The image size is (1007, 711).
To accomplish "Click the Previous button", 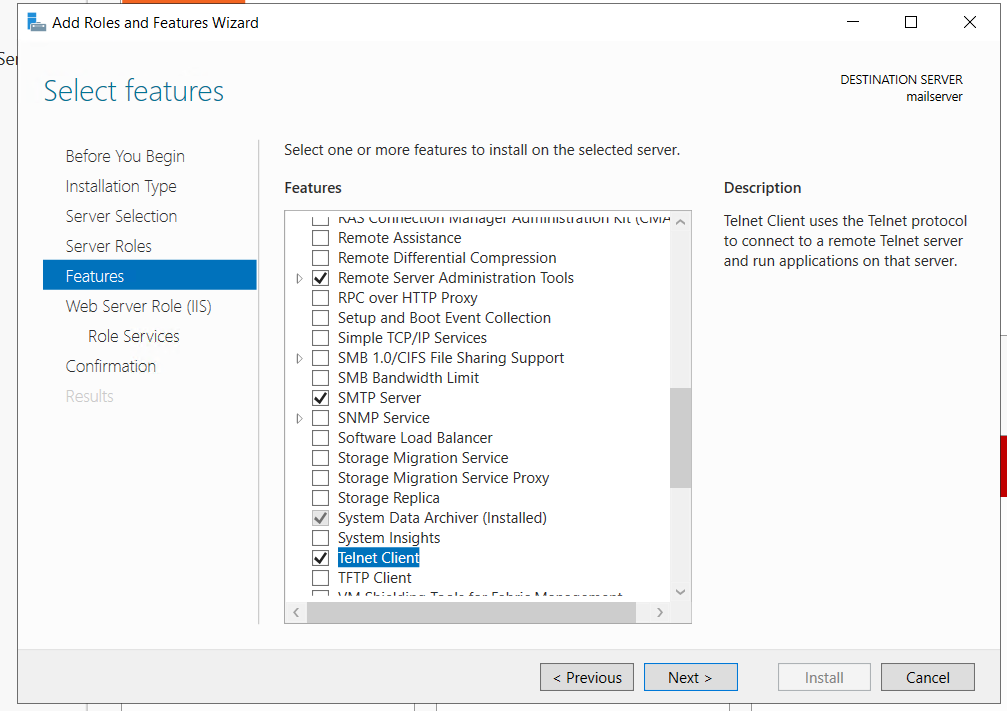I will [x=587, y=678].
